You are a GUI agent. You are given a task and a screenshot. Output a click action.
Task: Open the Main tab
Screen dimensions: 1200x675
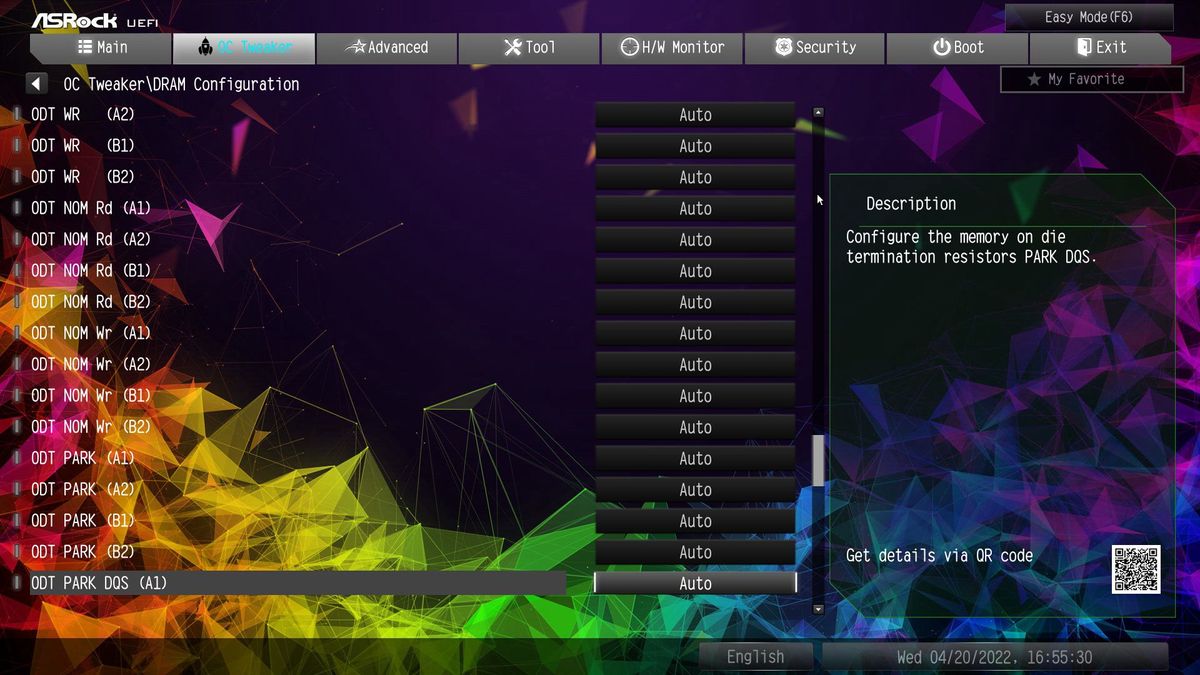(x=101, y=47)
